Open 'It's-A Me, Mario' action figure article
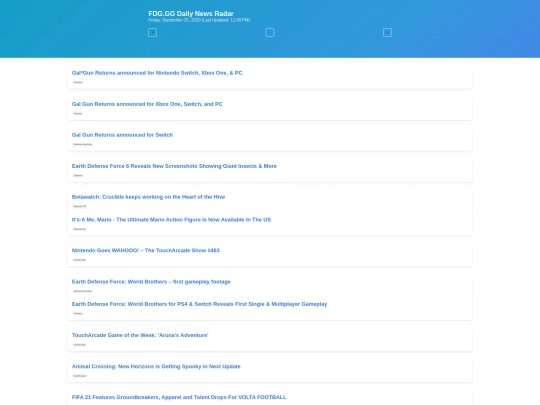This screenshot has height=405, width=540. click(x=171, y=219)
